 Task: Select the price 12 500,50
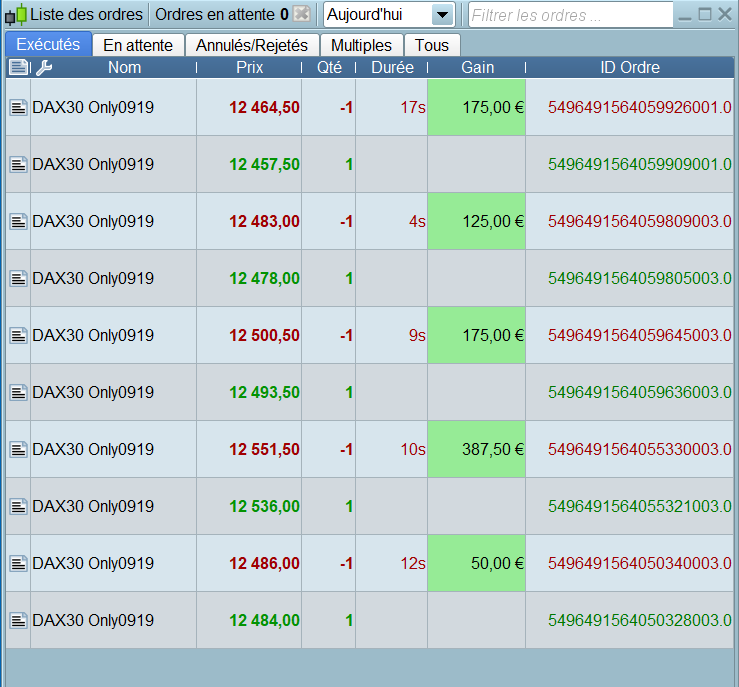tap(264, 335)
